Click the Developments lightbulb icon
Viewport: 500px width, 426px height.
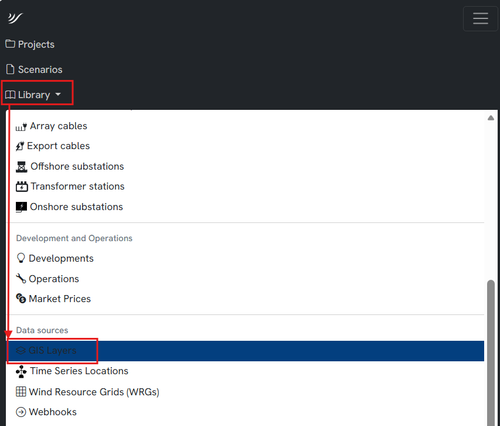tap(21, 258)
